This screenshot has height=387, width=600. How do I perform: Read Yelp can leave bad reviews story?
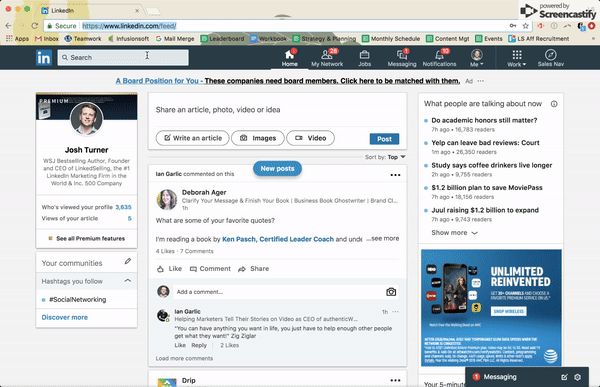(x=485, y=143)
